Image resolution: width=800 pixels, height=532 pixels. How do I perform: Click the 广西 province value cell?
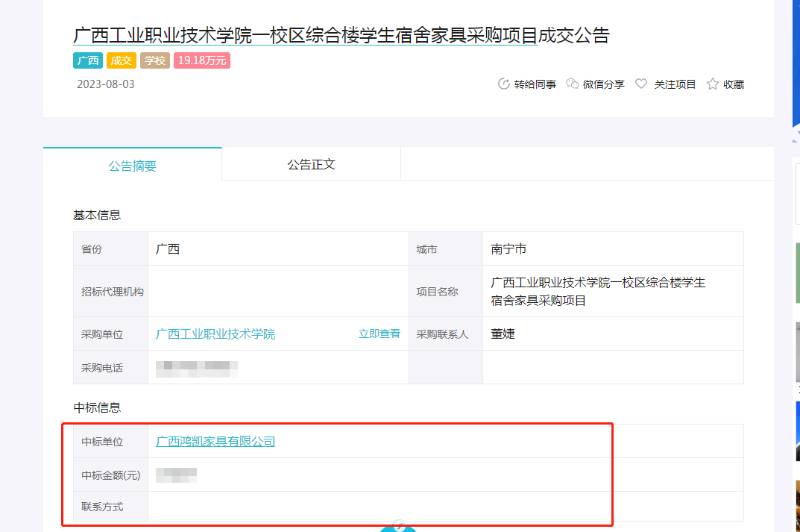point(278,249)
